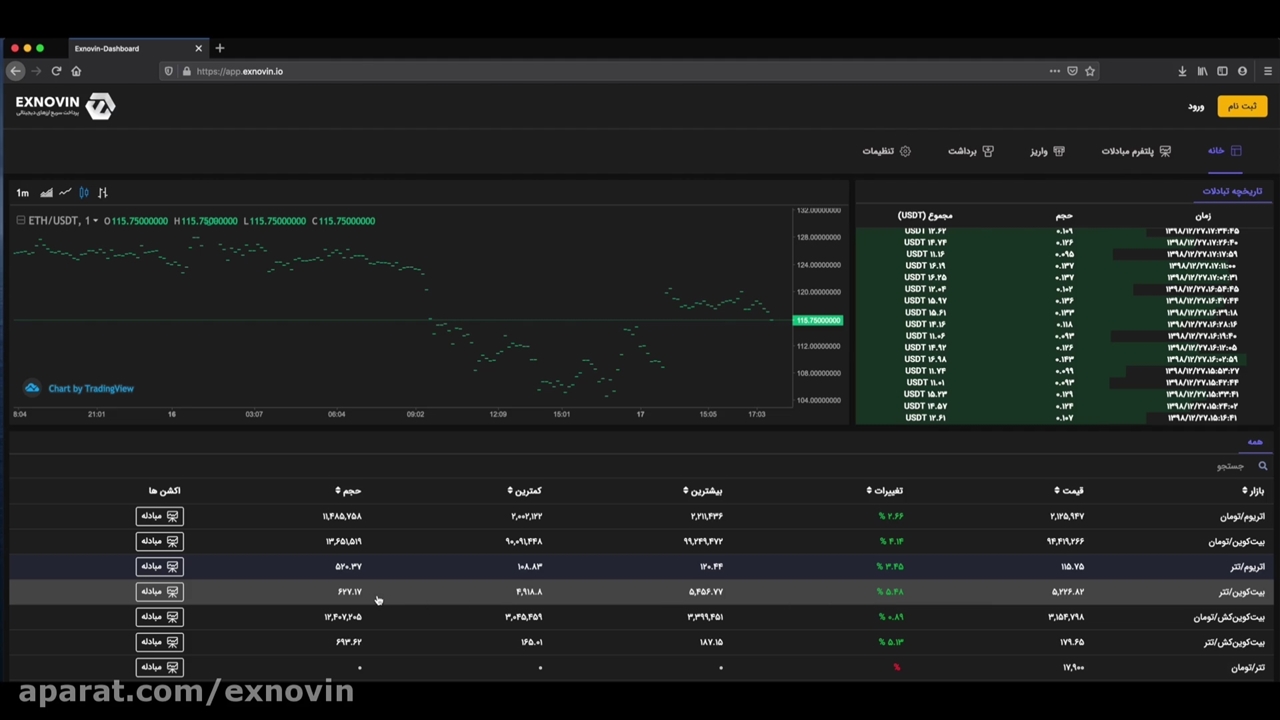Viewport: 1280px width, 720px height.
Task: Open the 1m timeframe selector
Action: tap(22, 192)
